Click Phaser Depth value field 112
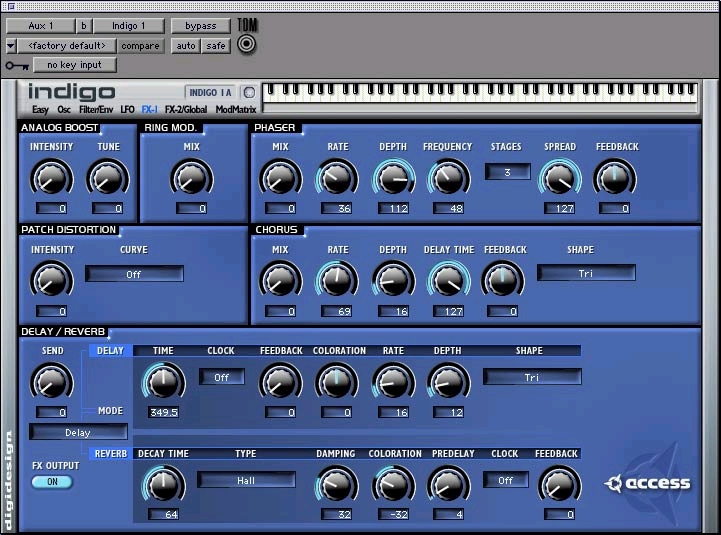The height and width of the screenshot is (535, 721). pos(394,208)
